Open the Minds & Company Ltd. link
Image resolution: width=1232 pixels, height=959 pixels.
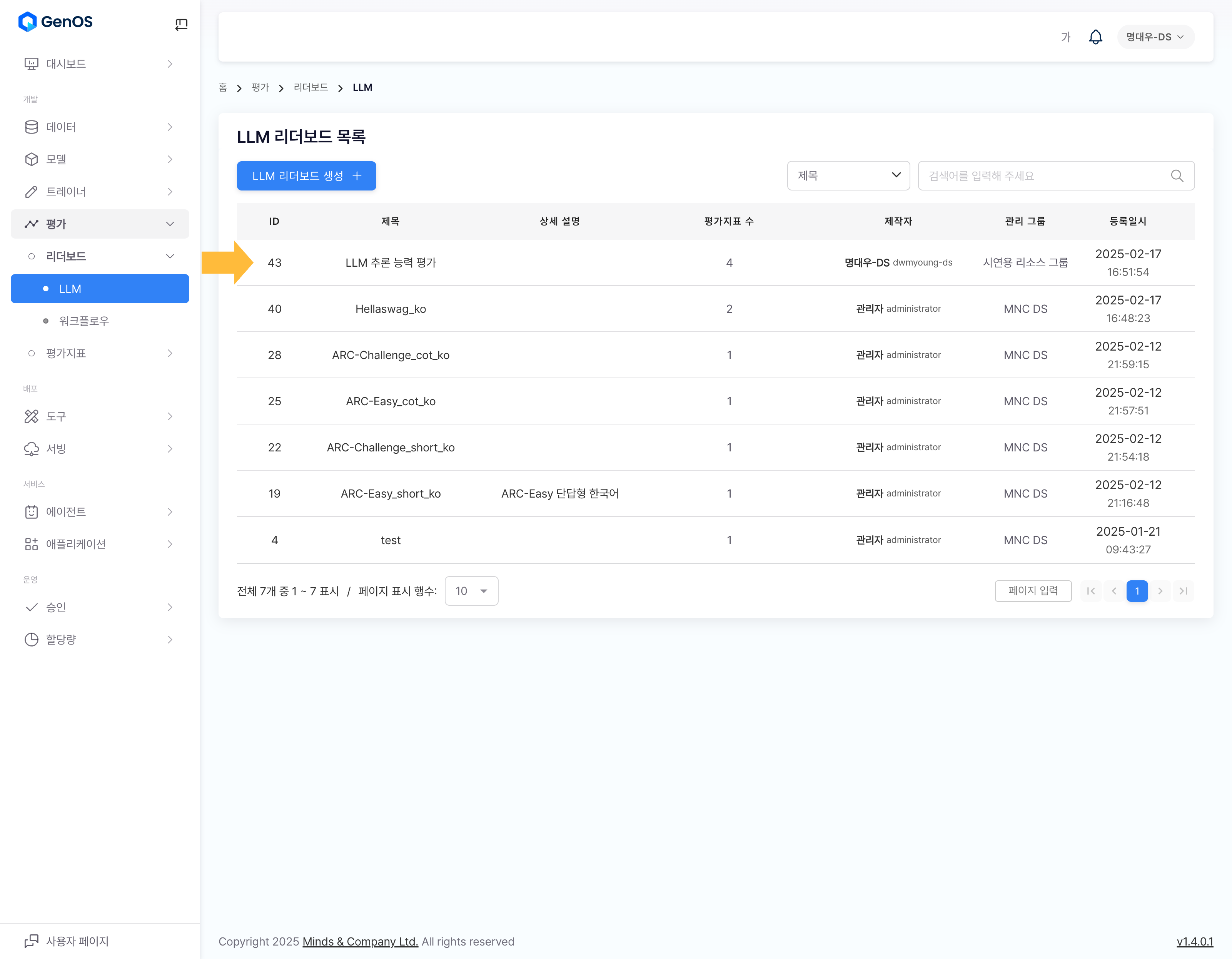(x=360, y=941)
